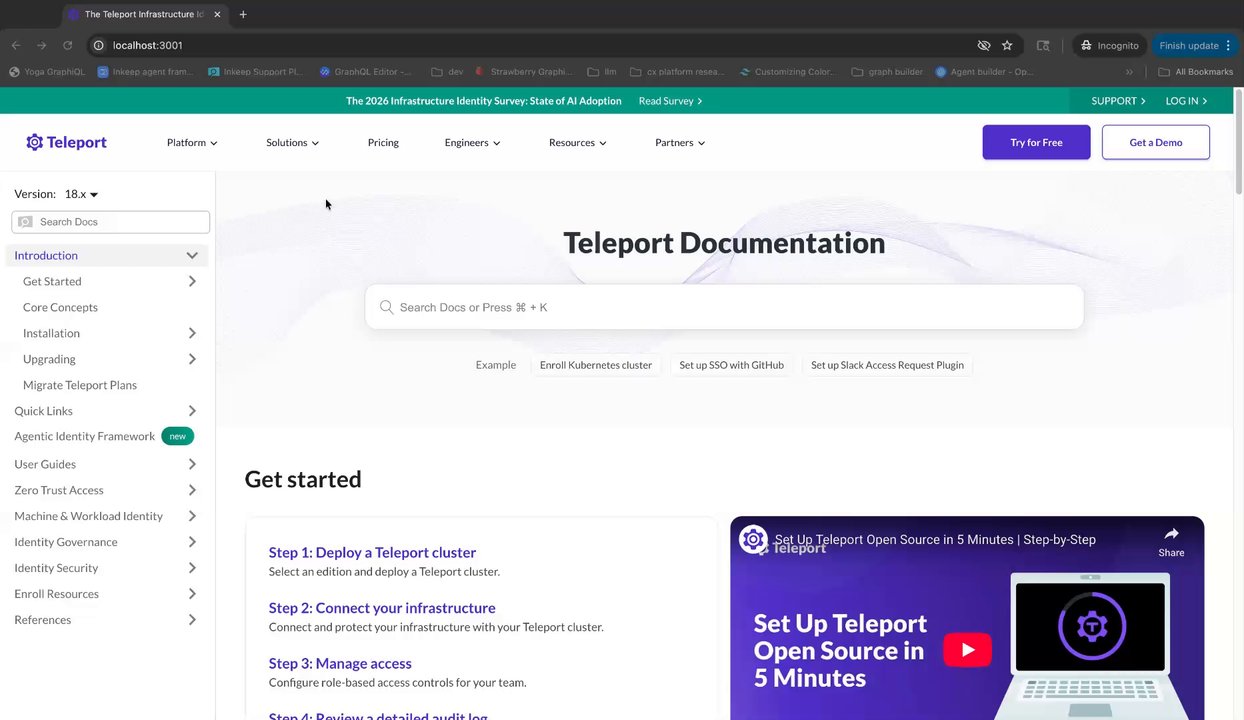
Task: Open a new browser tab with plus
Action: coord(243,14)
